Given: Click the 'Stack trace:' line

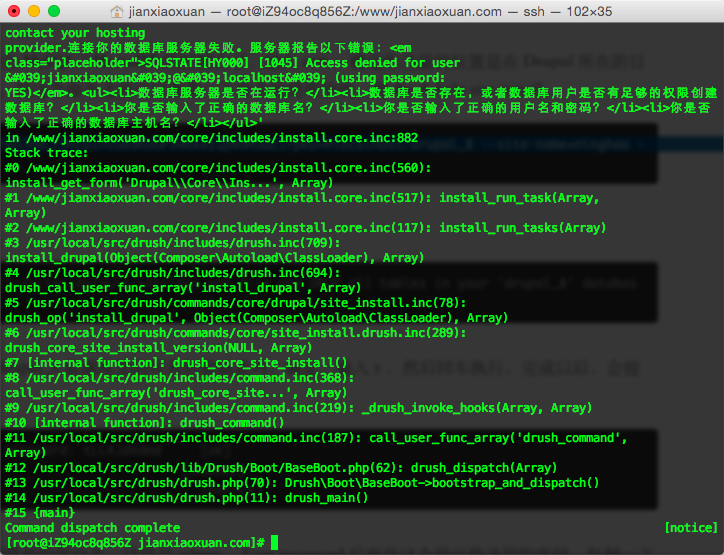Looking at the screenshot, I should (x=46, y=153).
